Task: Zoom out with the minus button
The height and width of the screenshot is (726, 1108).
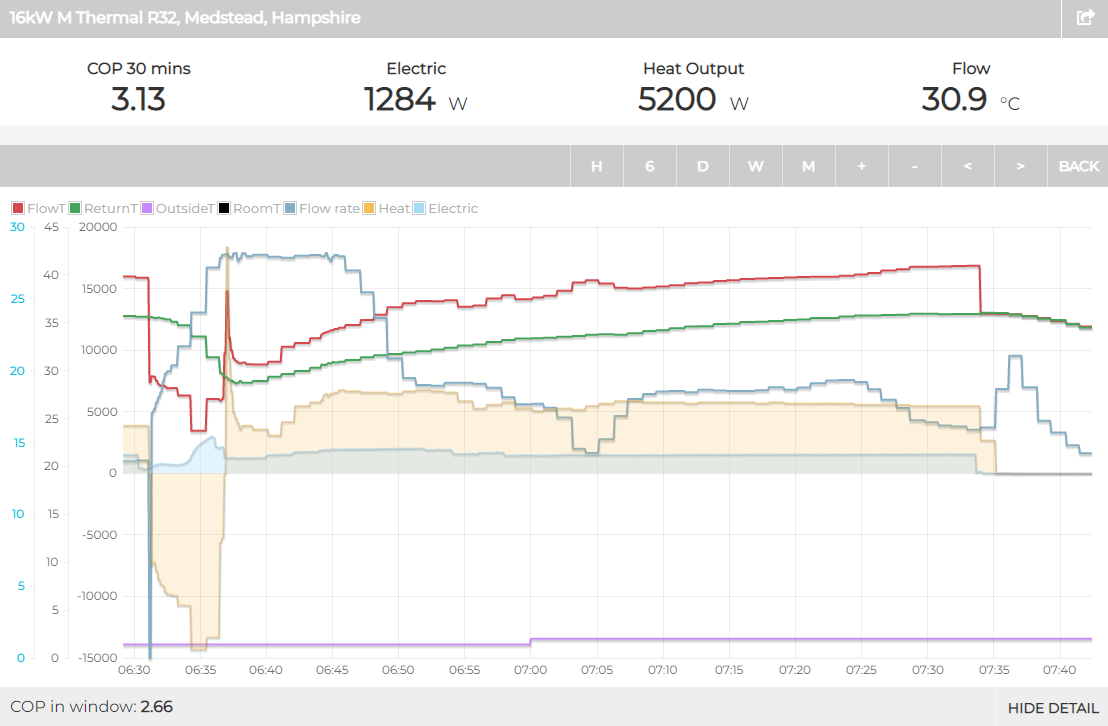Action: click(x=915, y=166)
